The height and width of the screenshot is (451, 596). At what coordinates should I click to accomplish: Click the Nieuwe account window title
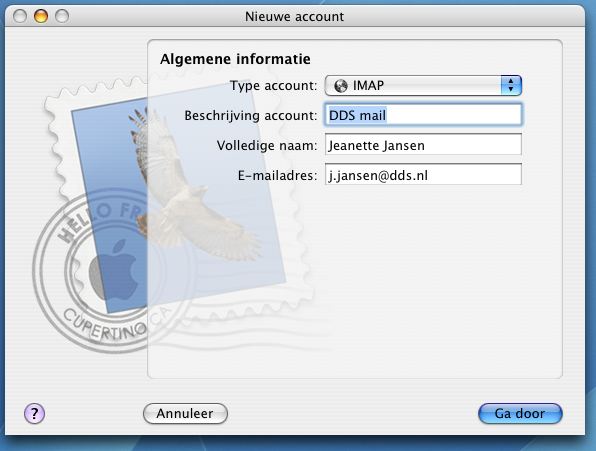pyautogui.click(x=294, y=17)
